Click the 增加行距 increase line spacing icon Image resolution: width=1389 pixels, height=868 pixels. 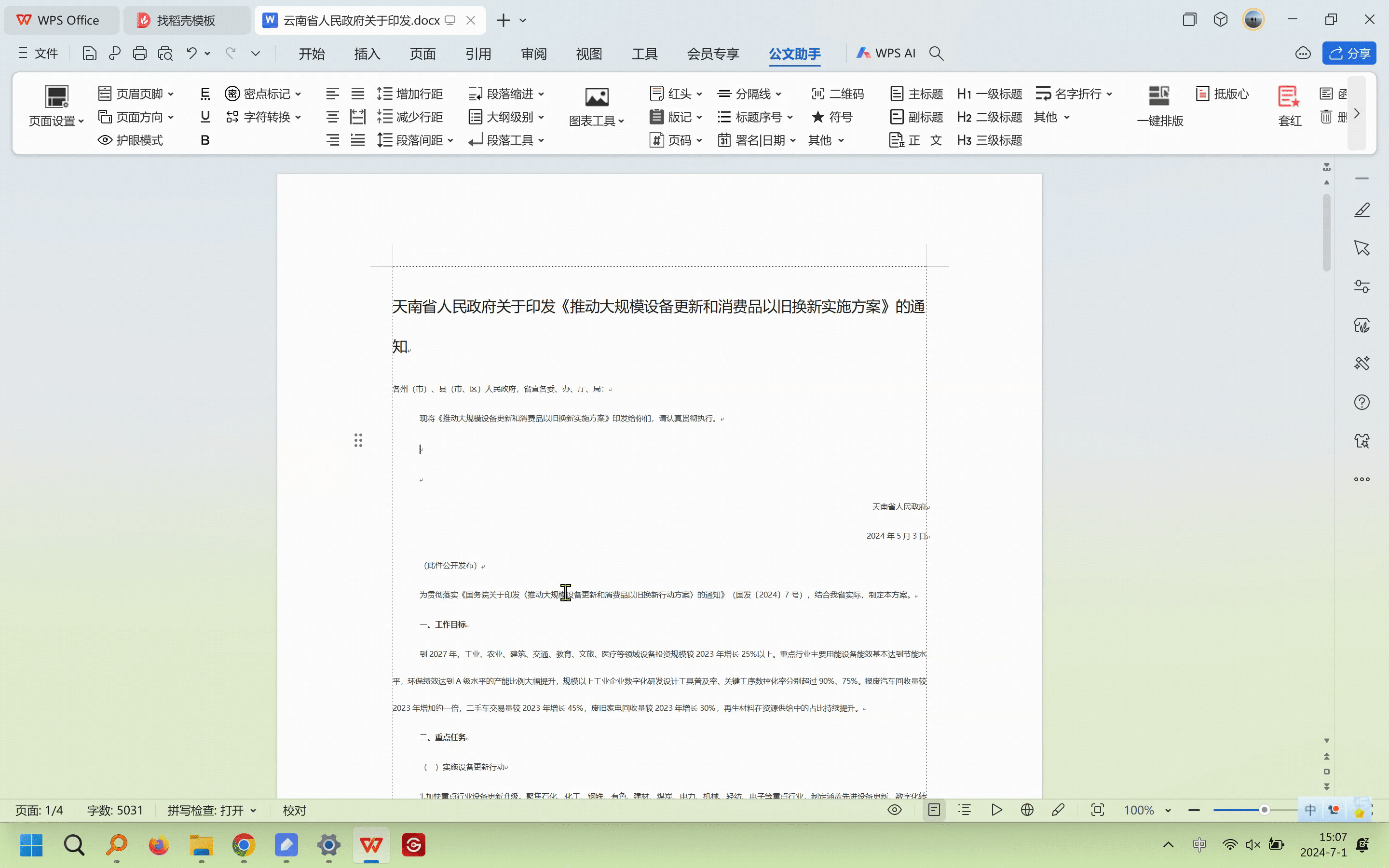click(384, 94)
